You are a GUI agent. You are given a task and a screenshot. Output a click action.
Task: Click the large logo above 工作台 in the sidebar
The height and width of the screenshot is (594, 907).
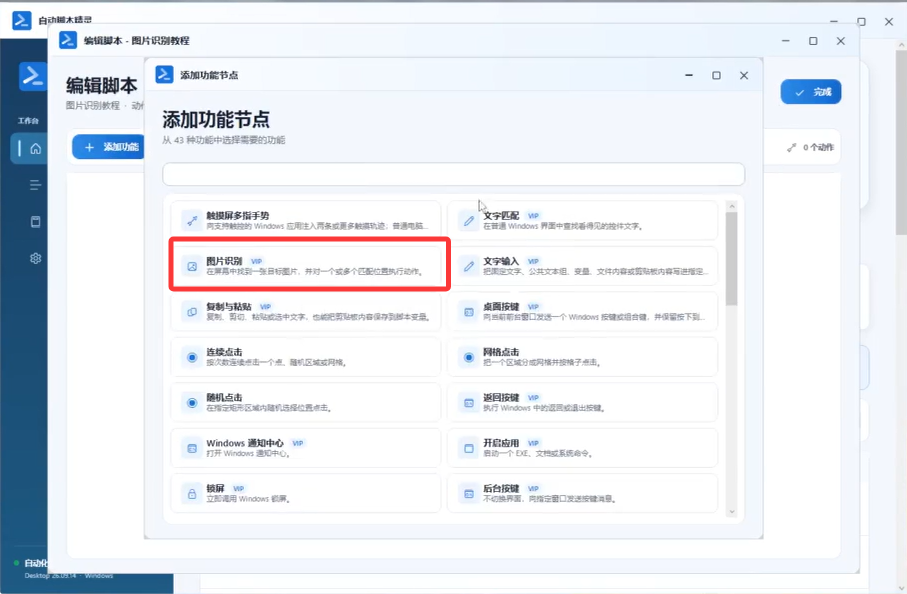pyautogui.click(x=32, y=76)
